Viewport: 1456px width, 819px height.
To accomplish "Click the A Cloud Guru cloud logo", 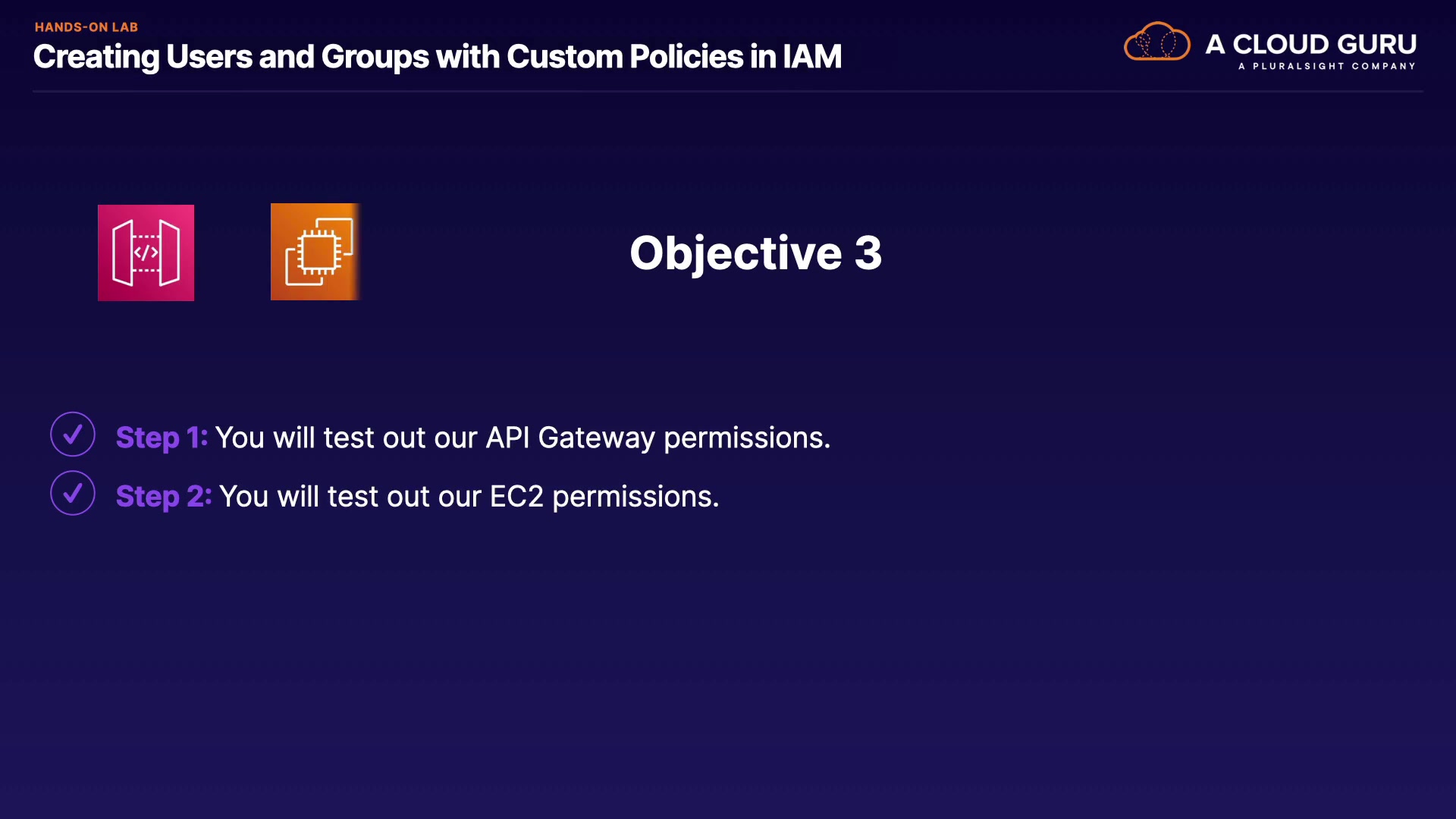I will (x=1156, y=42).
